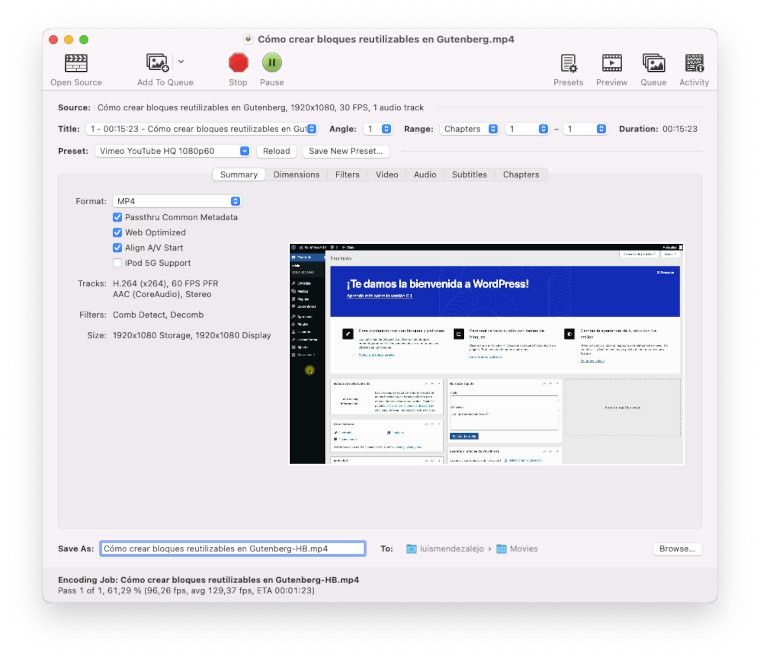Screen dimensions: 760x659
Task: Zoom the window with green button
Action: (84, 39)
